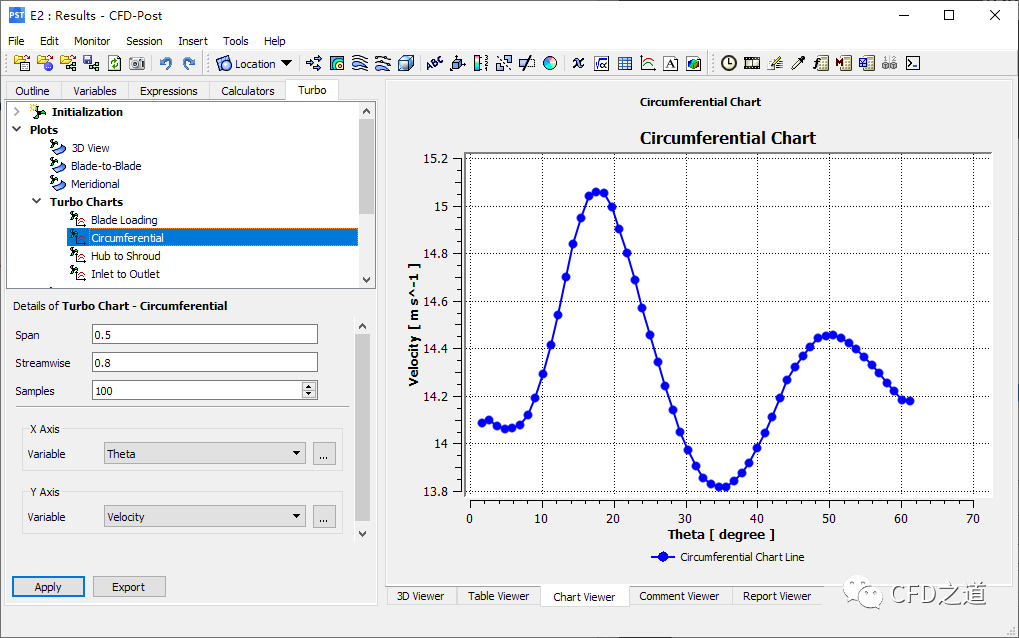The image size is (1019, 638).
Task: Click the Animation filmstrip icon
Action: pos(752,63)
